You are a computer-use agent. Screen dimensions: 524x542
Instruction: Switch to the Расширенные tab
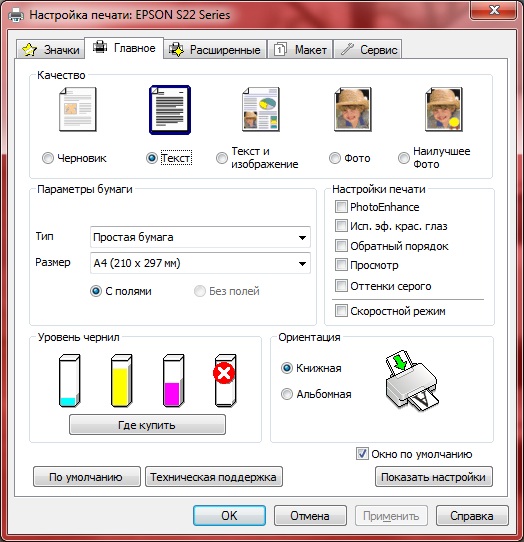(x=215, y=49)
